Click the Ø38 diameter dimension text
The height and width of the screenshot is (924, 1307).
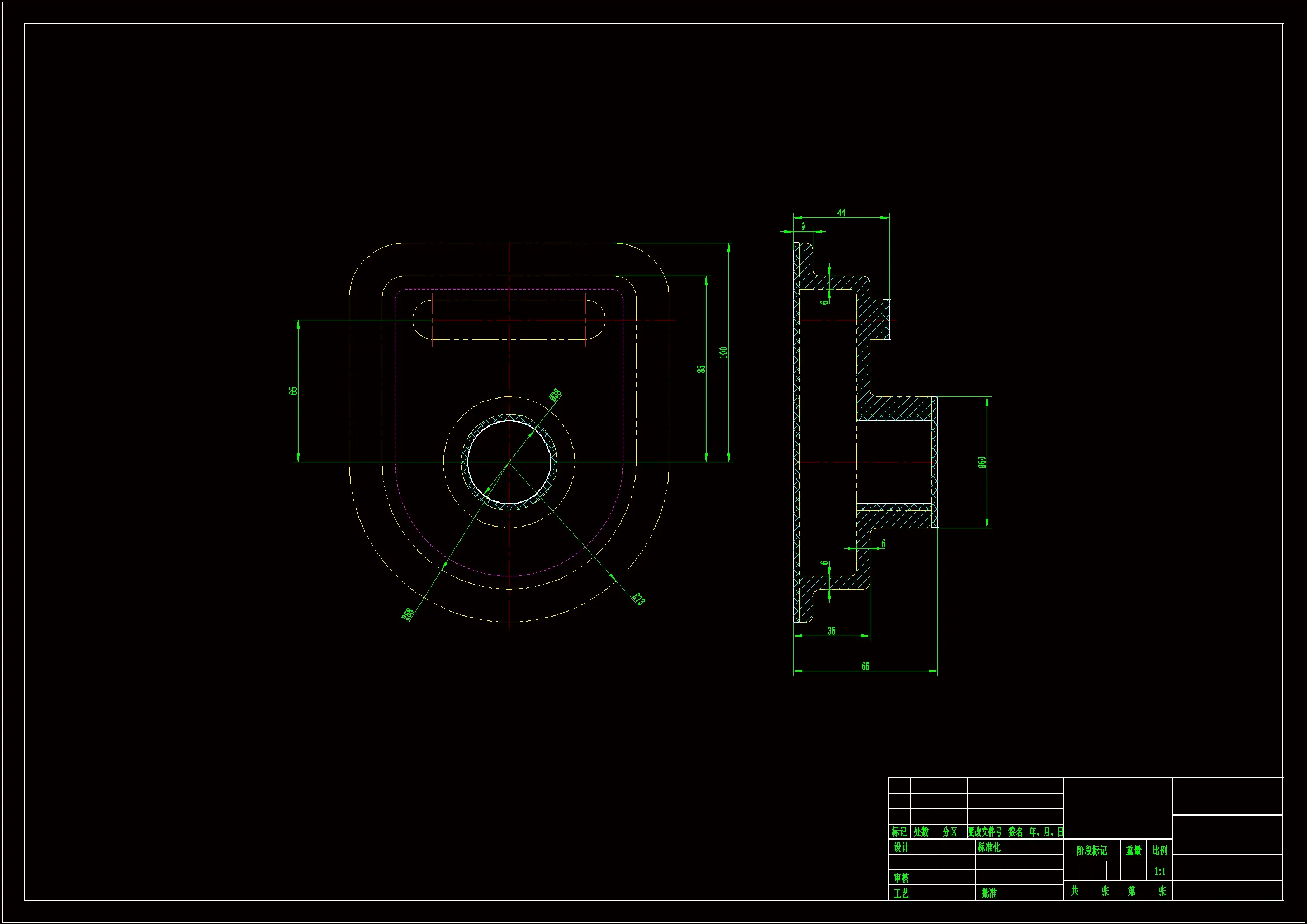click(555, 395)
